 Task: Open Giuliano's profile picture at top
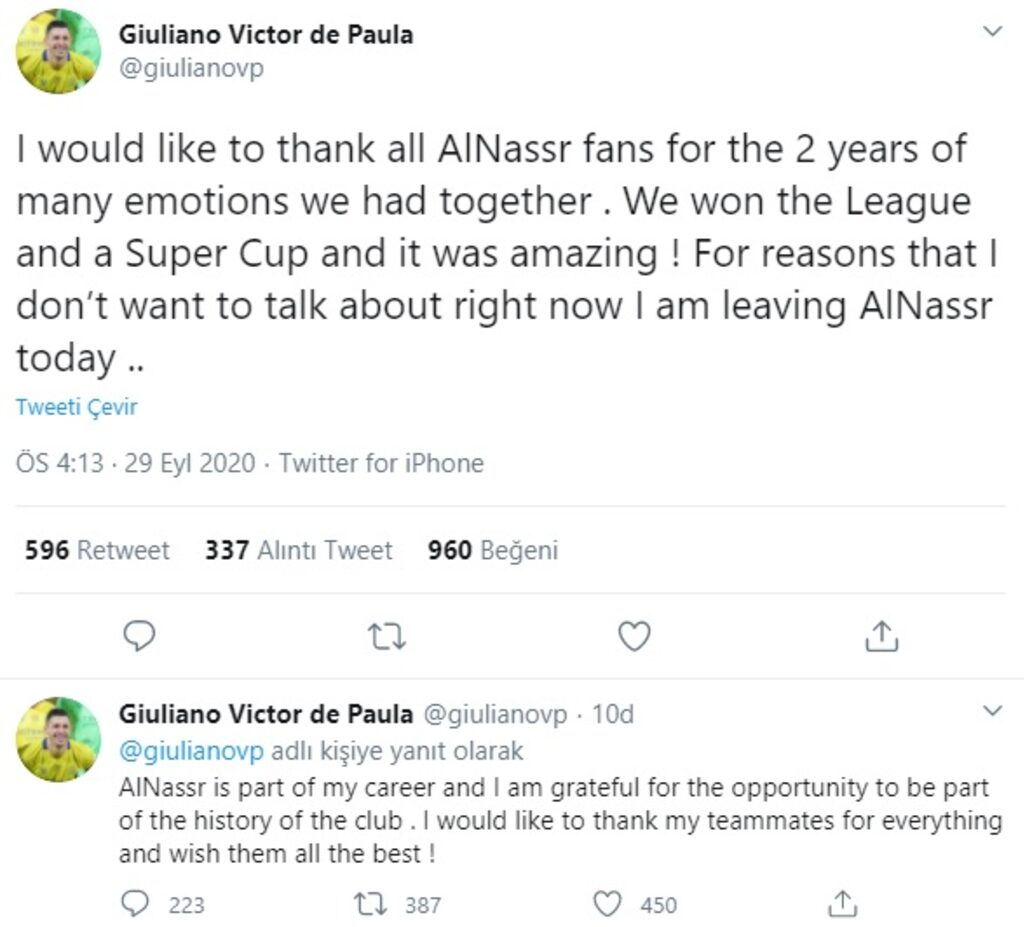[x=58, y=52]
